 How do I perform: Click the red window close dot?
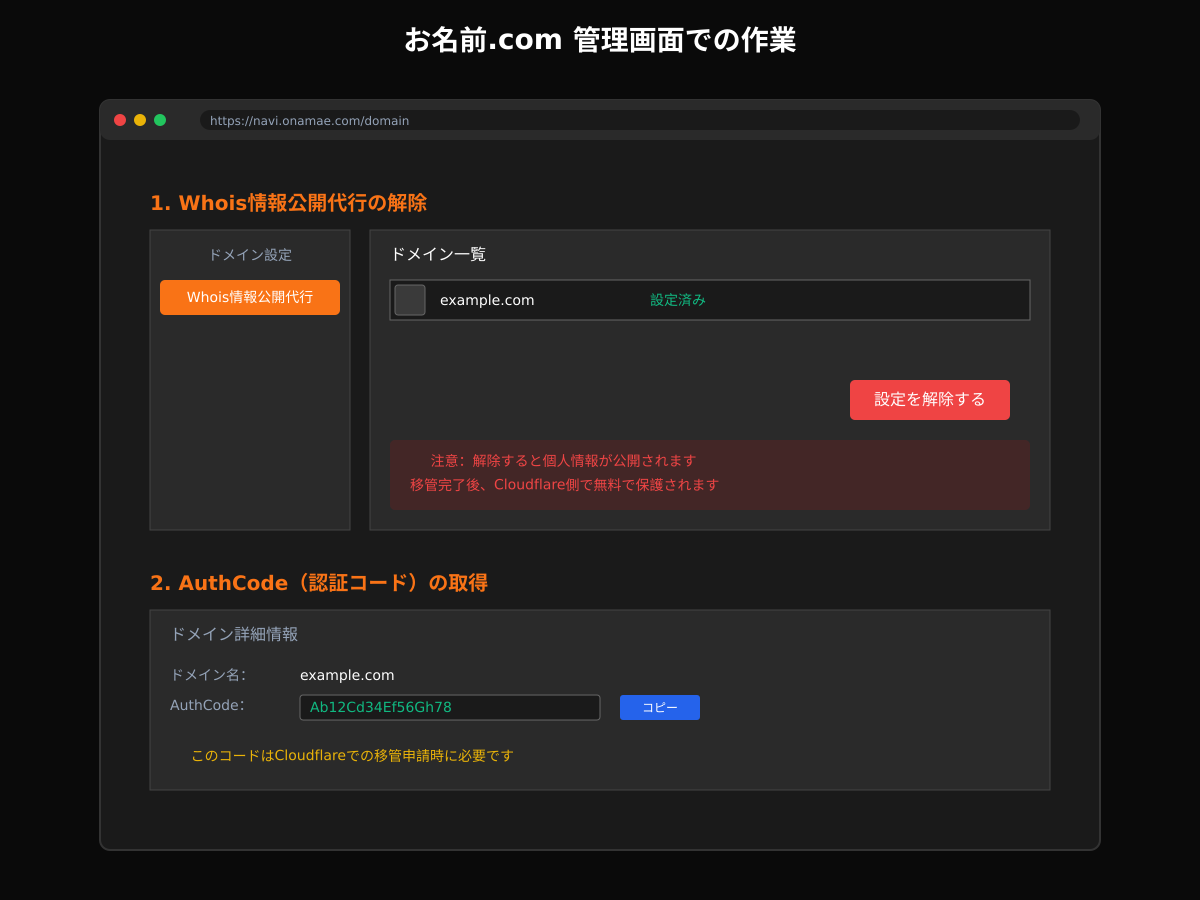pos(120,120)
